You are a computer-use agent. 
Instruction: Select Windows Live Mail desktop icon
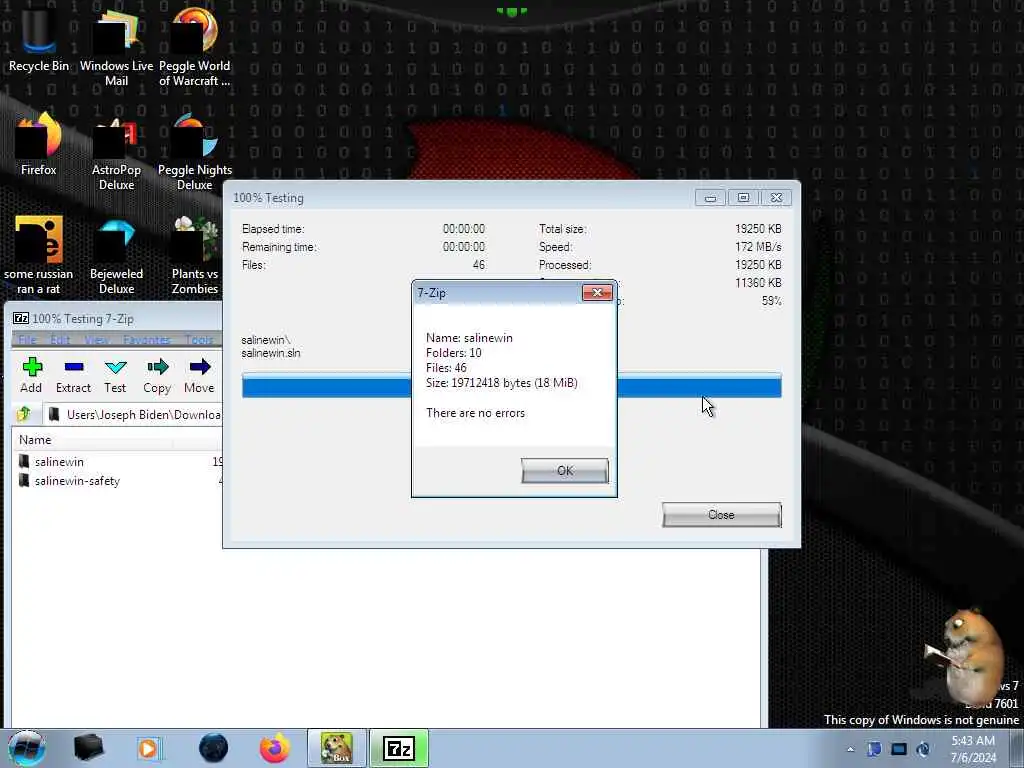click(116, 46)
